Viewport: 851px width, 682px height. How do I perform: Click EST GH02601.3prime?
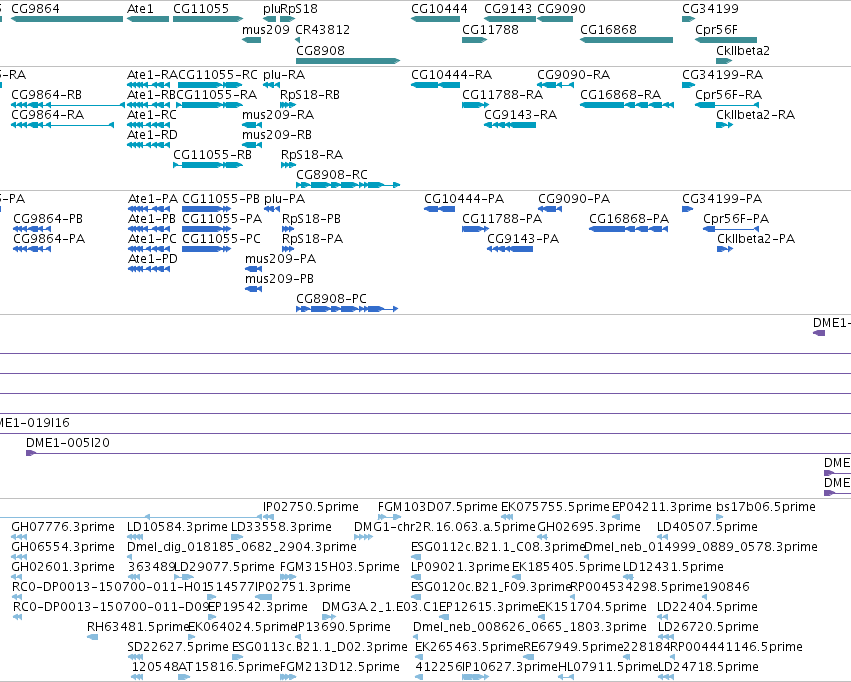63,567
